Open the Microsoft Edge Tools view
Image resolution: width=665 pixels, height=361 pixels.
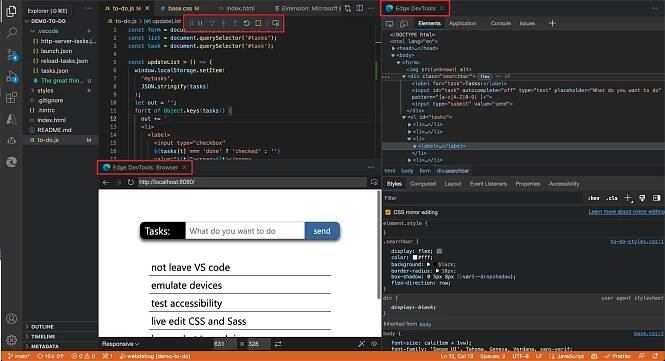(x=11, y=162)
